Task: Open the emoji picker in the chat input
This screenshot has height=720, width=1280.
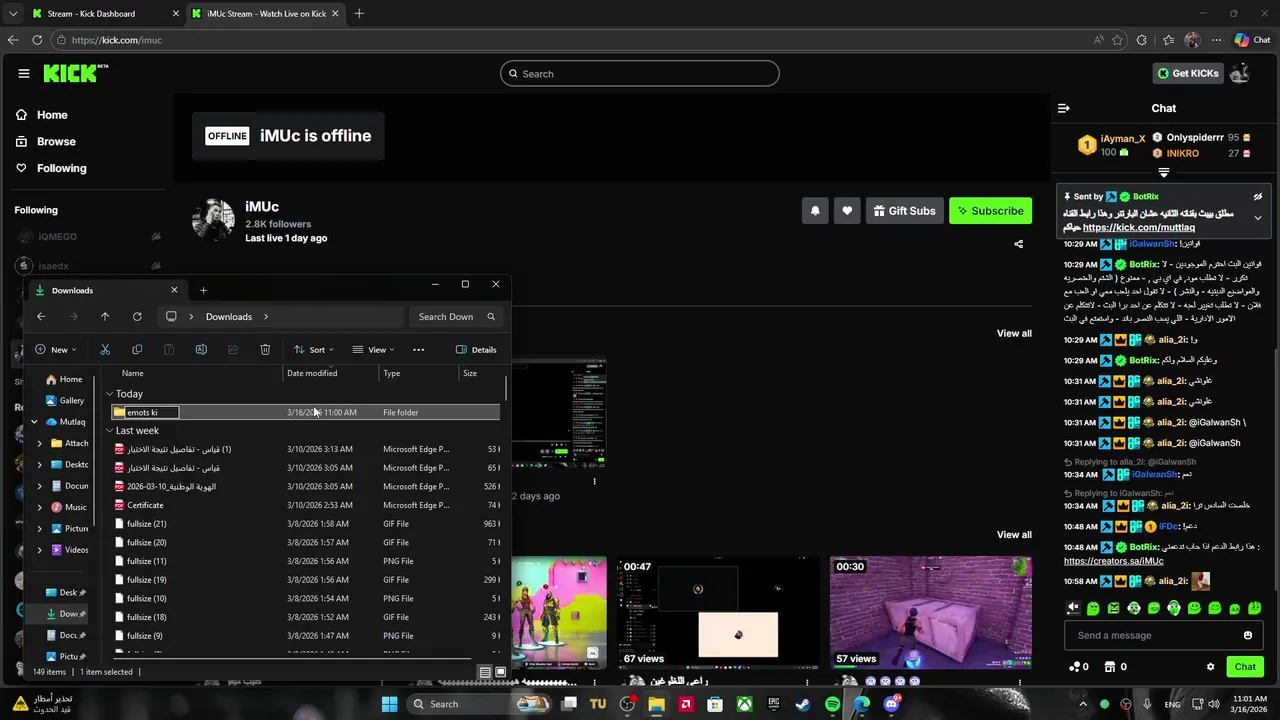Action: (x=1248, y=635)
